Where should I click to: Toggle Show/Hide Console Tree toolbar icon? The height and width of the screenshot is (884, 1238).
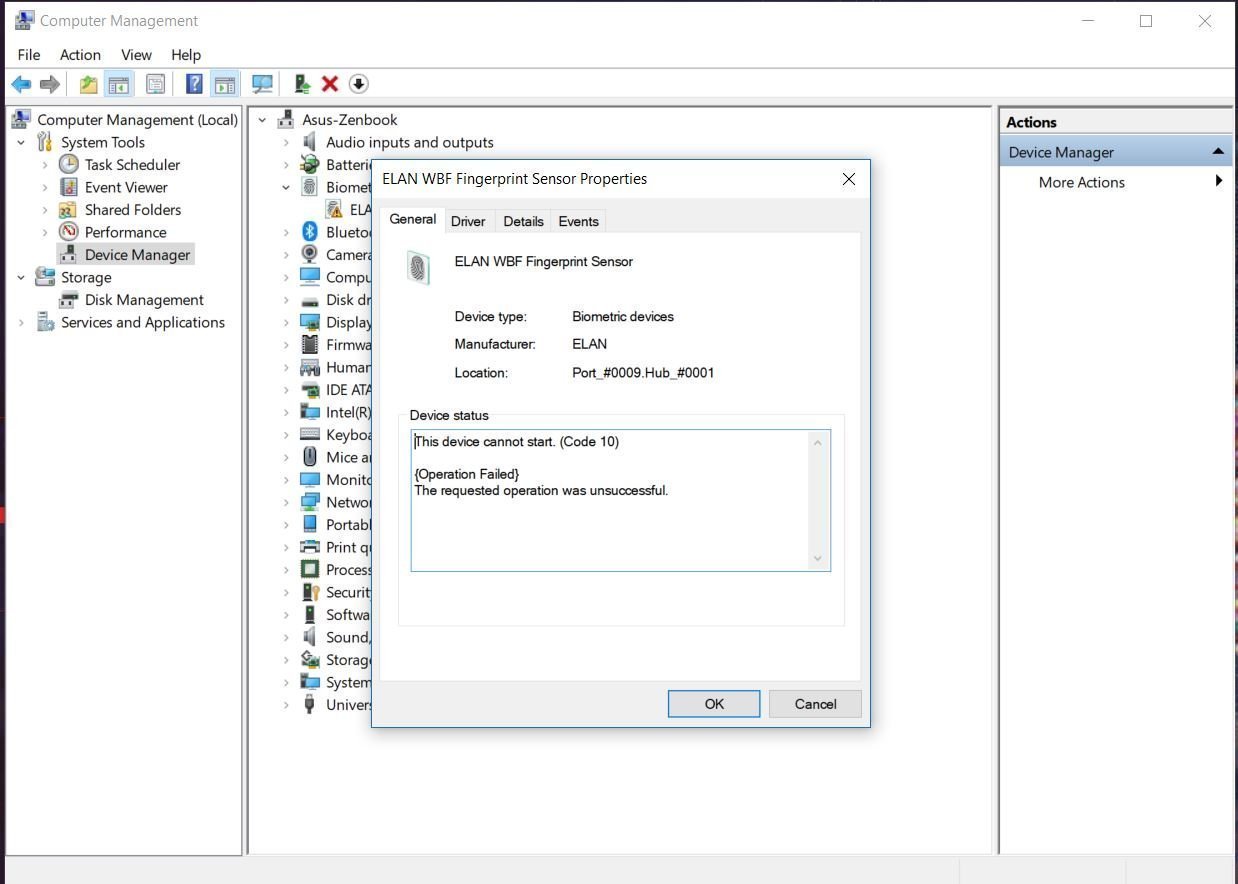(x=119, y=85)
